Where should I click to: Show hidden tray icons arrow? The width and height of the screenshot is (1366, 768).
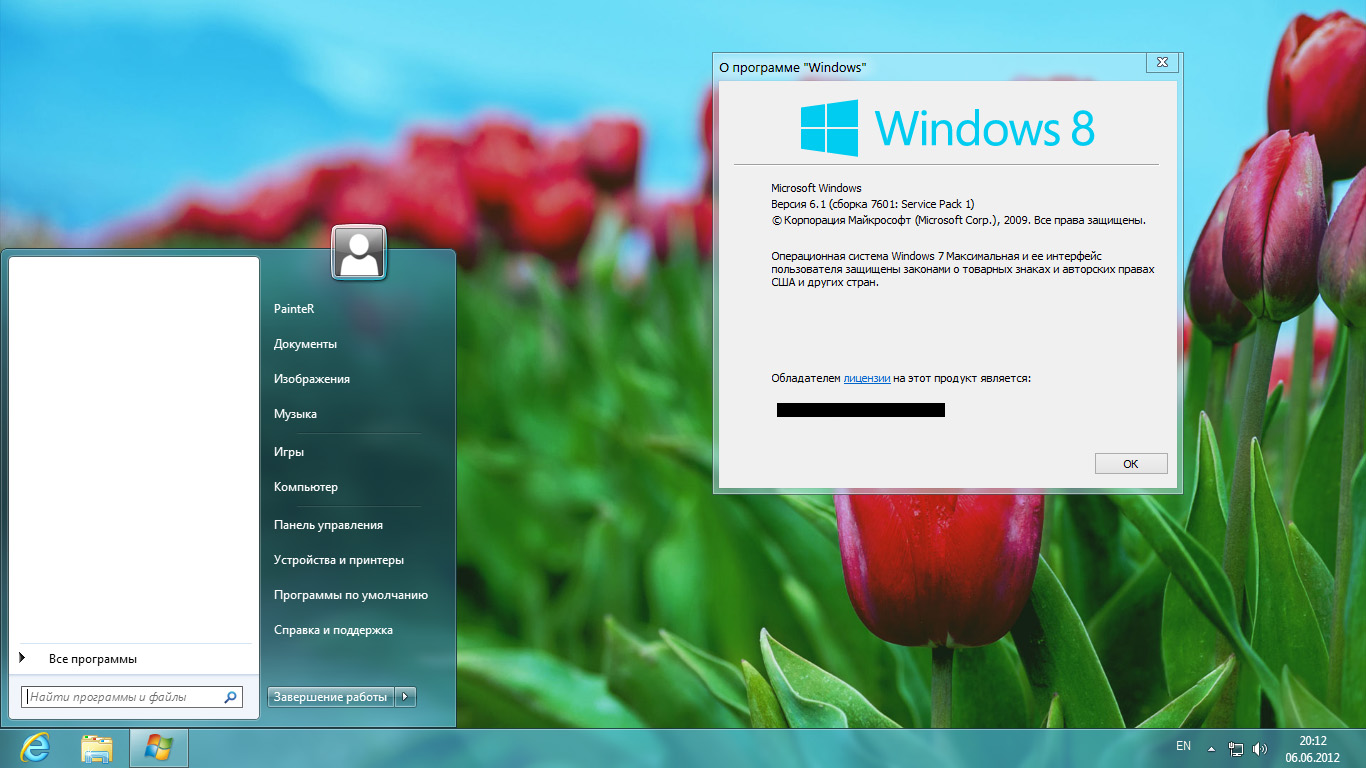tap(1211, 748)
